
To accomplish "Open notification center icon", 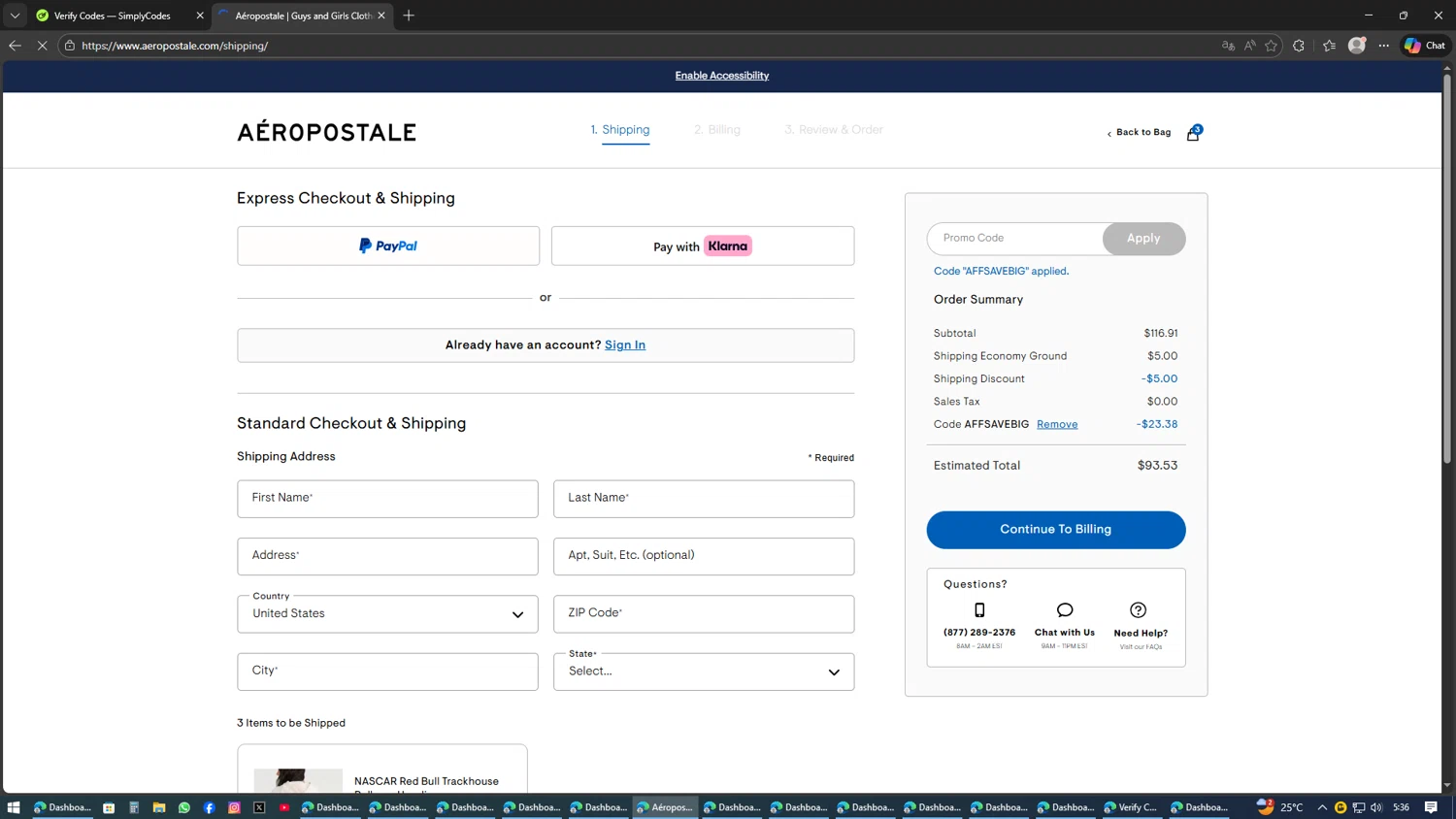I will pyautogui.click(x=1431, y=807).
